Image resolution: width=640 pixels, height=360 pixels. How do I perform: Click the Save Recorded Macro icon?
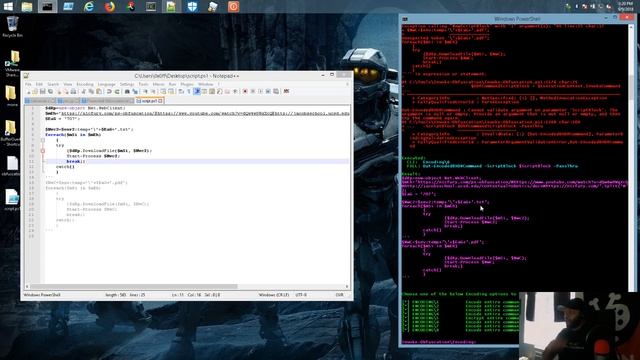click(276, 91)
